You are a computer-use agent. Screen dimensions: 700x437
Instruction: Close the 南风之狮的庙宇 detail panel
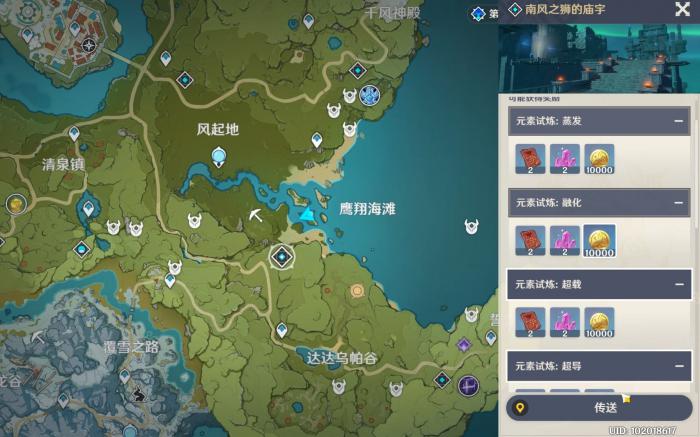683,9
